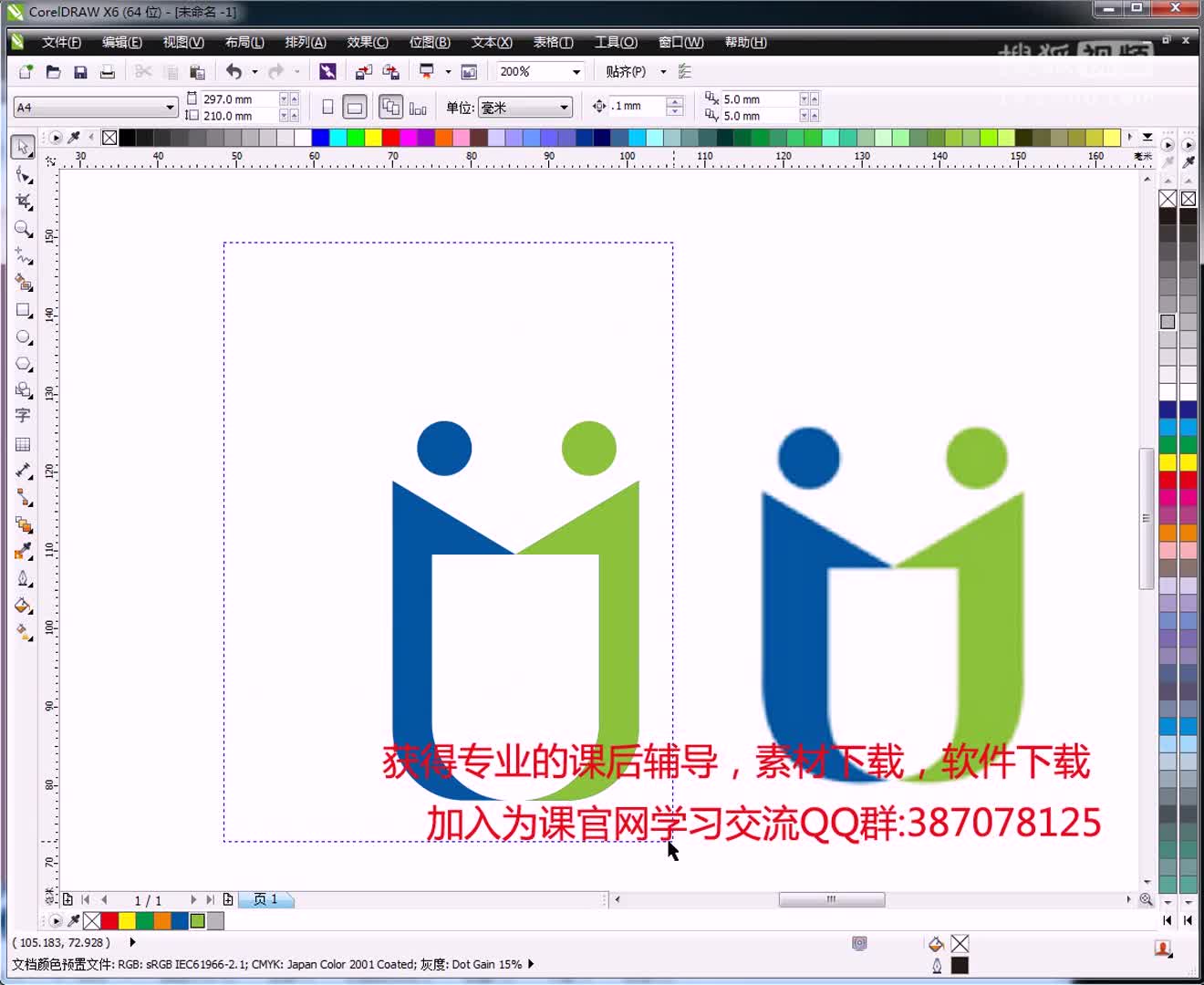1204x985 pixels.
Task: Open the 效果(C) menu
Action: pyautogui.click(x=367, y=42)
